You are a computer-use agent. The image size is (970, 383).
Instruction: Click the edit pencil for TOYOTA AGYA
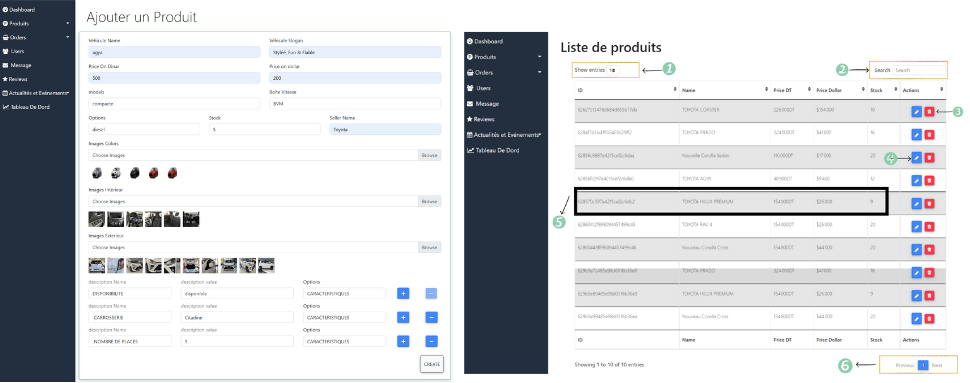pyautogui.click(x=916, y=180)
